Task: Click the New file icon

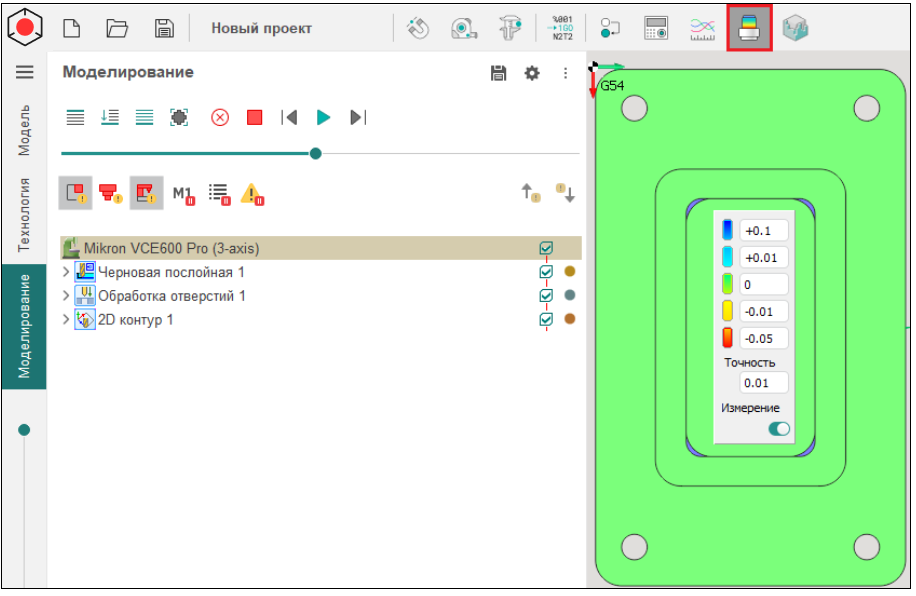Action: coord(71,29)
